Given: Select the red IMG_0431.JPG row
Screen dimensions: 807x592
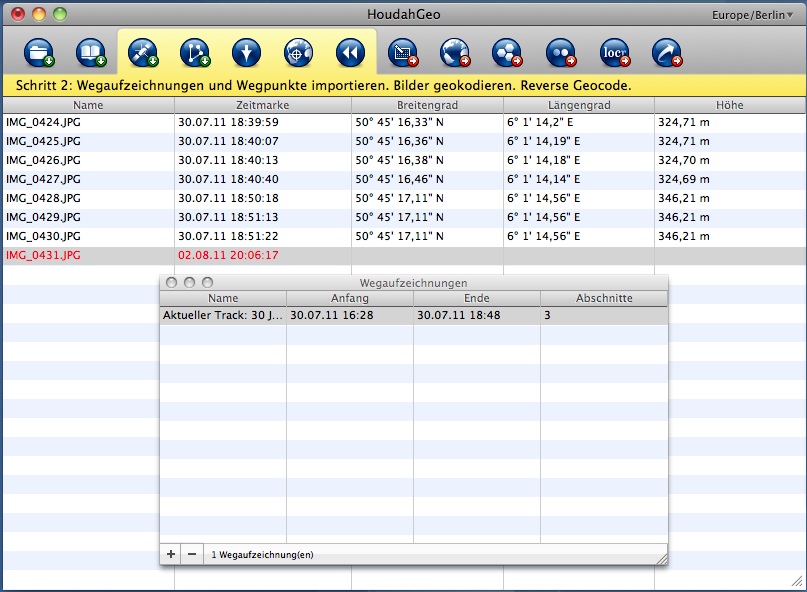Looking at the screenshot, I should coord(405,256).
